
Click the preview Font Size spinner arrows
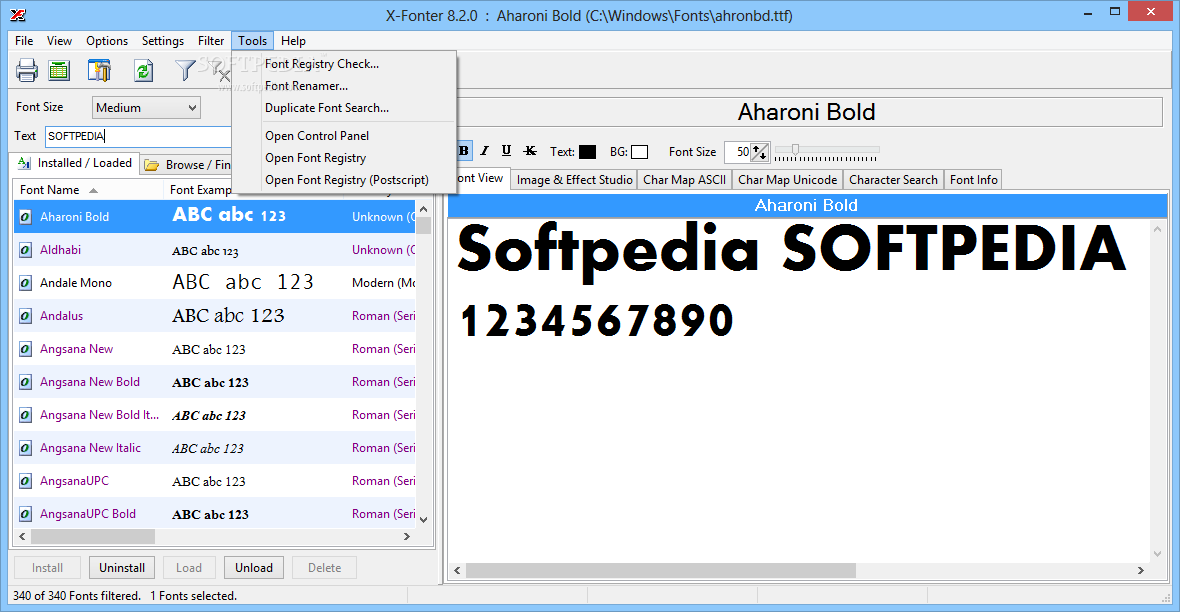760,152
